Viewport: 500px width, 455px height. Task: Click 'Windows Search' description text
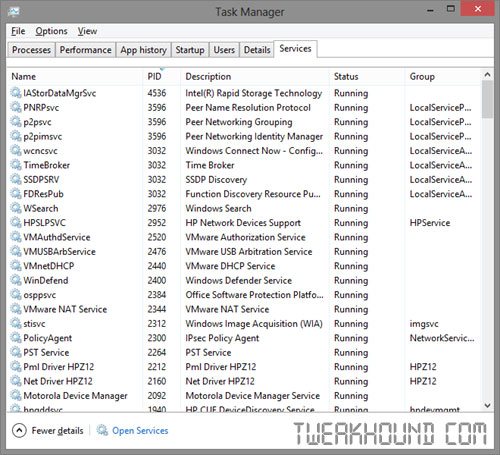pyautogui.click(x=218, y=208)
